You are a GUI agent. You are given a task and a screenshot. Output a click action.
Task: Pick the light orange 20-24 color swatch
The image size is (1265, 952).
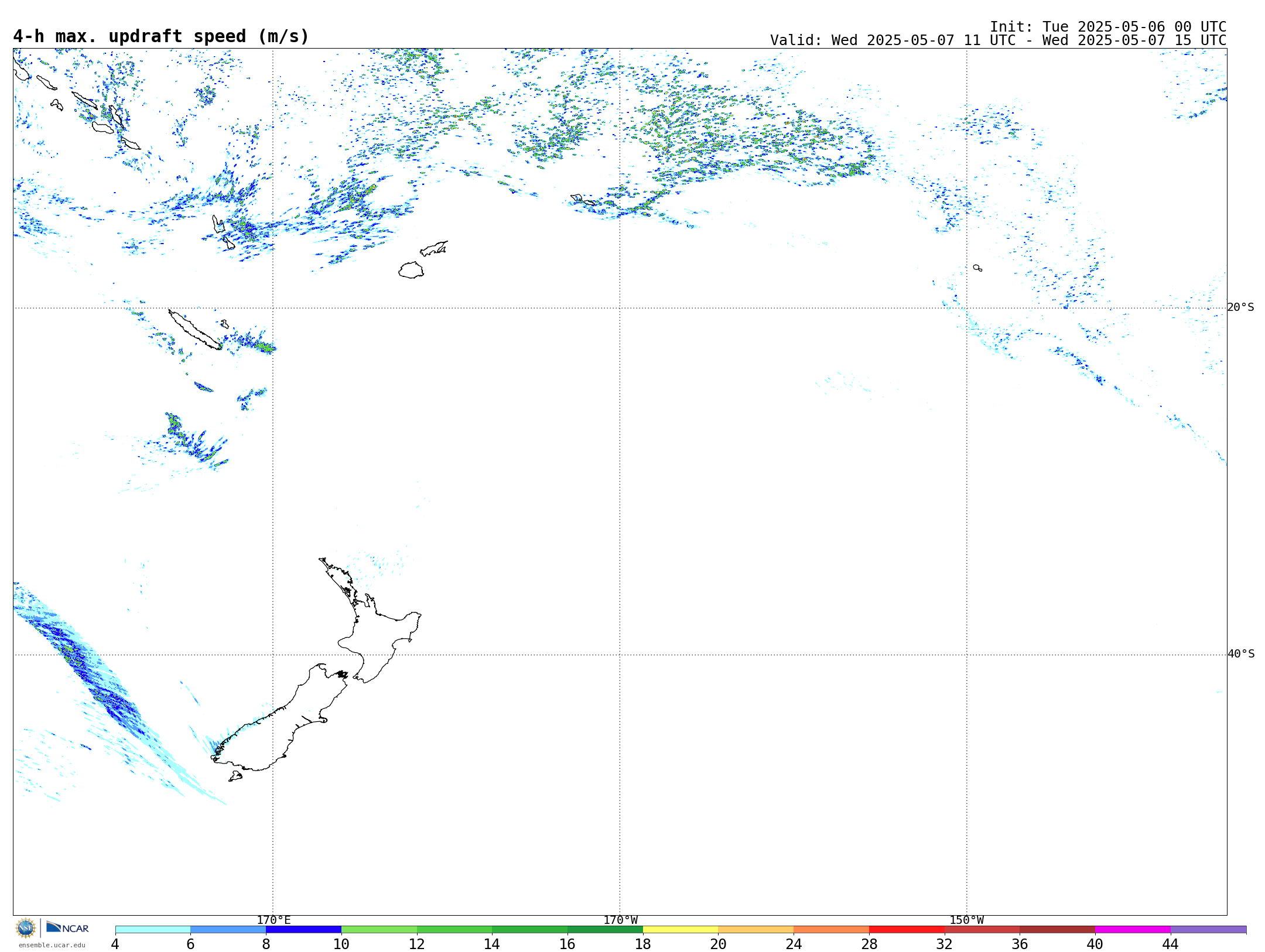[x=756, y=930]
